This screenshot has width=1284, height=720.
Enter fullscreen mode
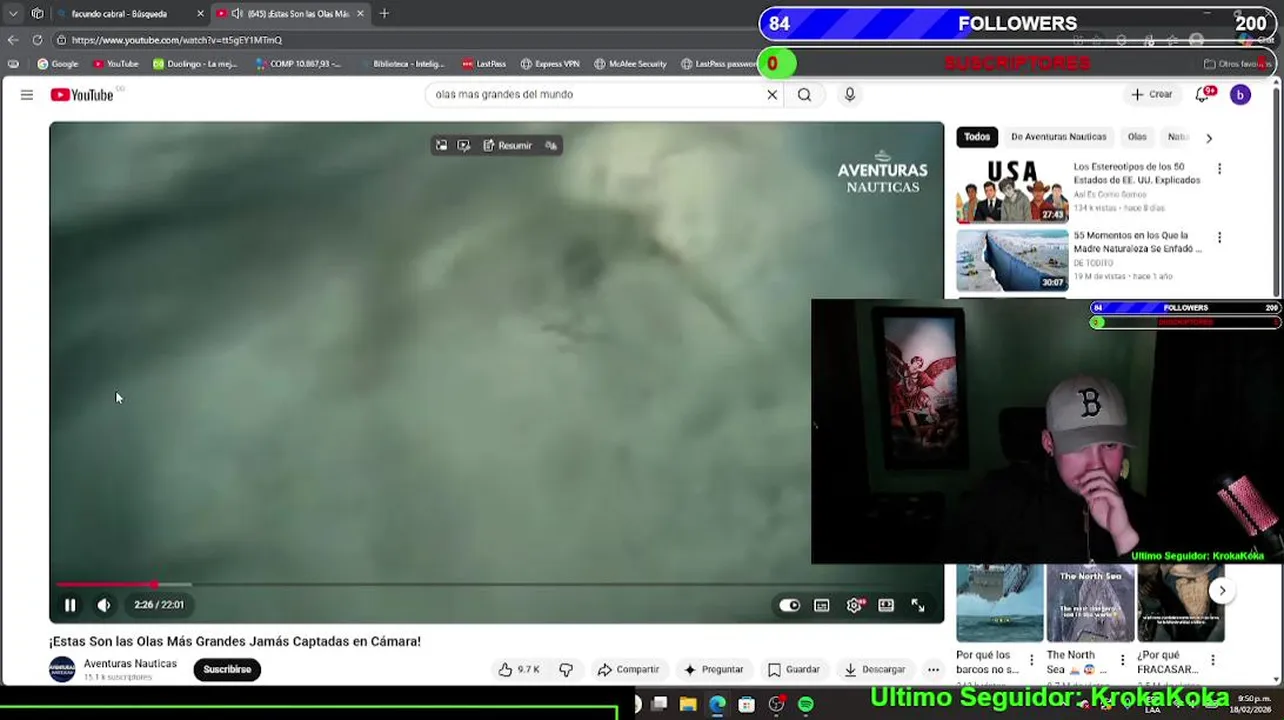click(918, 605)
